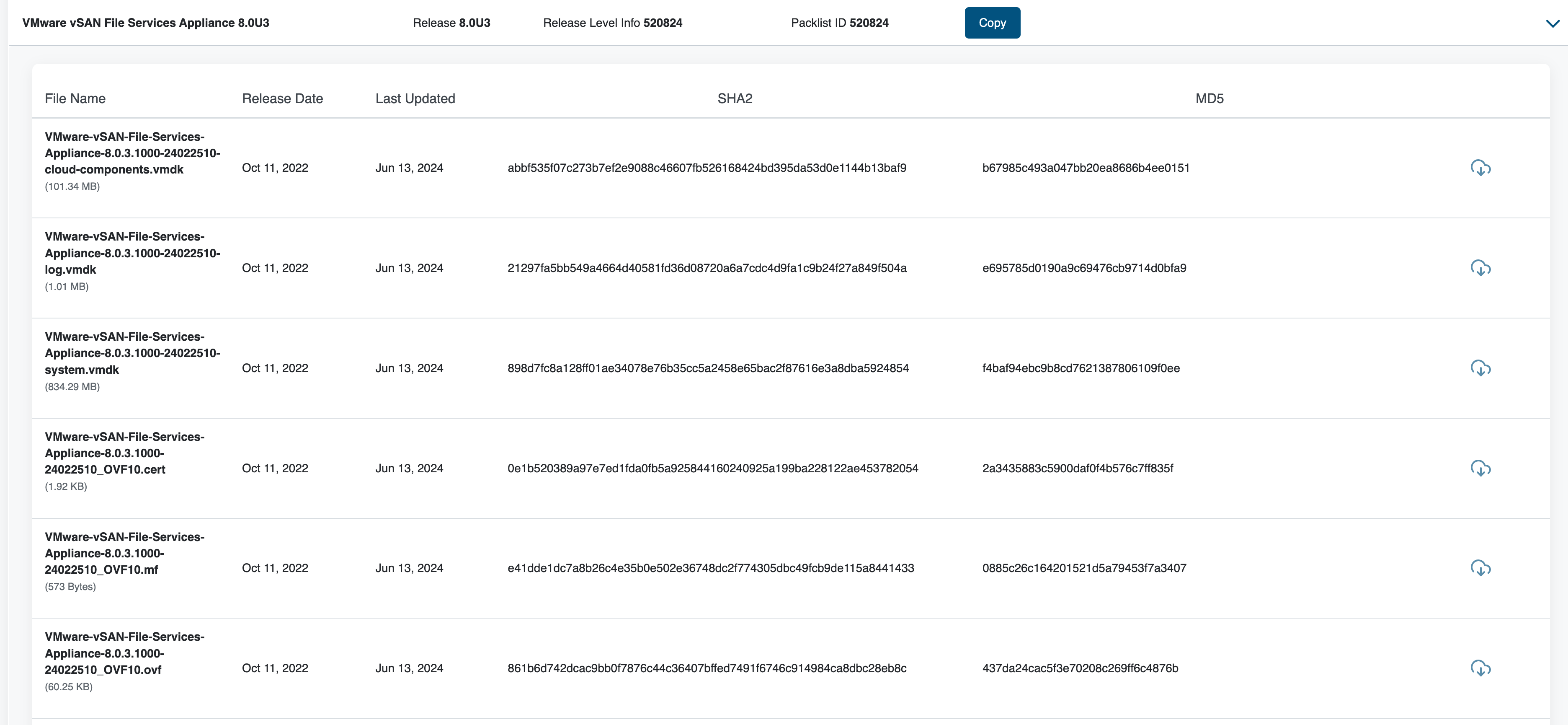Select the Last Updated column header
The width and height of the screenshot is (1568, 725).
[x=415, y=98]
